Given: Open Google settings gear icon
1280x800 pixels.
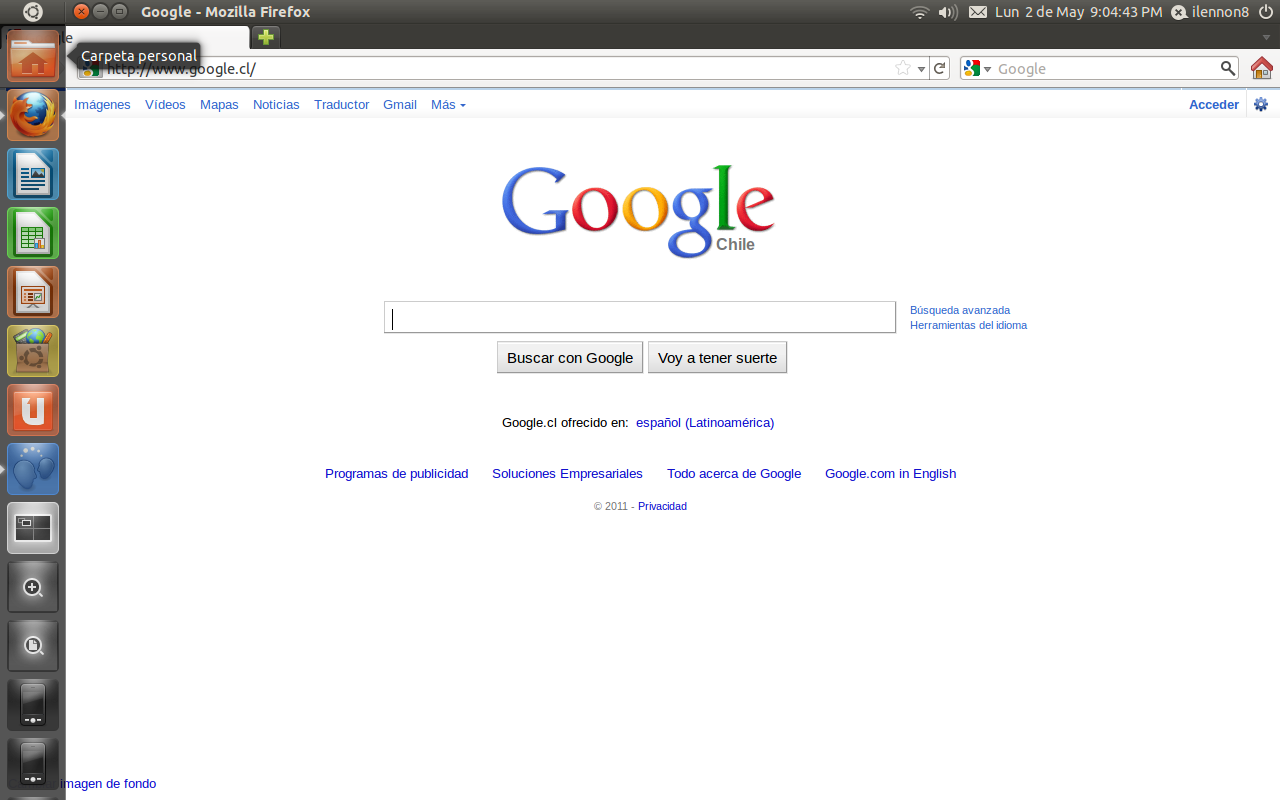Looking at the screenshot, I should (1260, 104).
